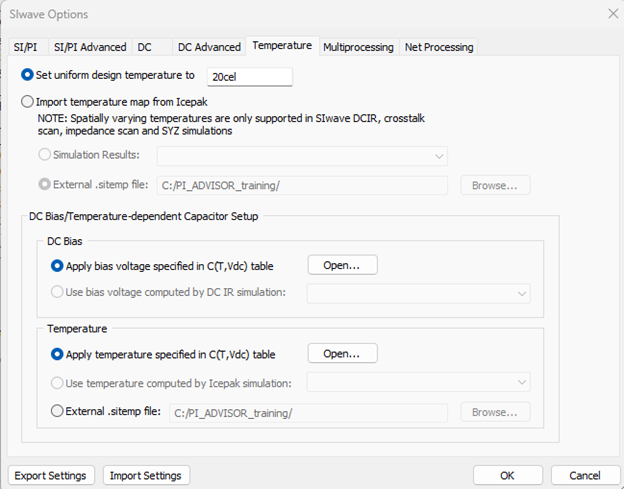Click Open button in DC Bias section
Image resolution: width=624 pixels, height=489 pixels.
[x=342, y=265]
